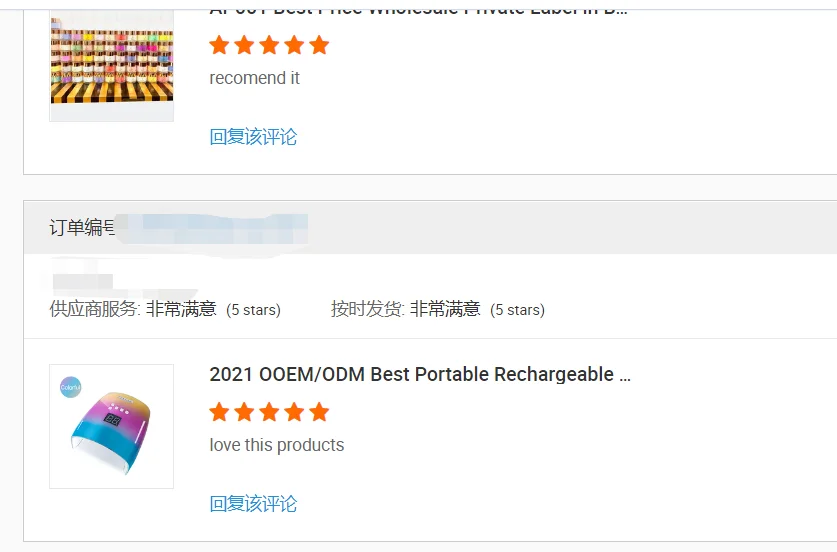
Task: Click the 订单编号 order number label
Action: [82, 227]
